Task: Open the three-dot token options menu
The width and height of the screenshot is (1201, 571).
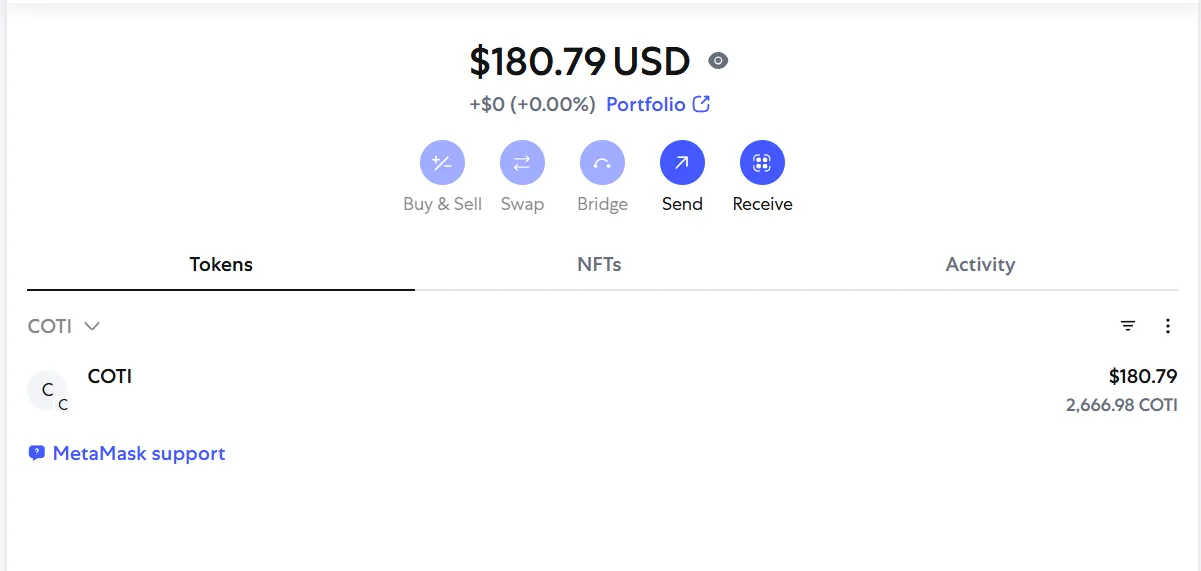Action: point(1167,326)
